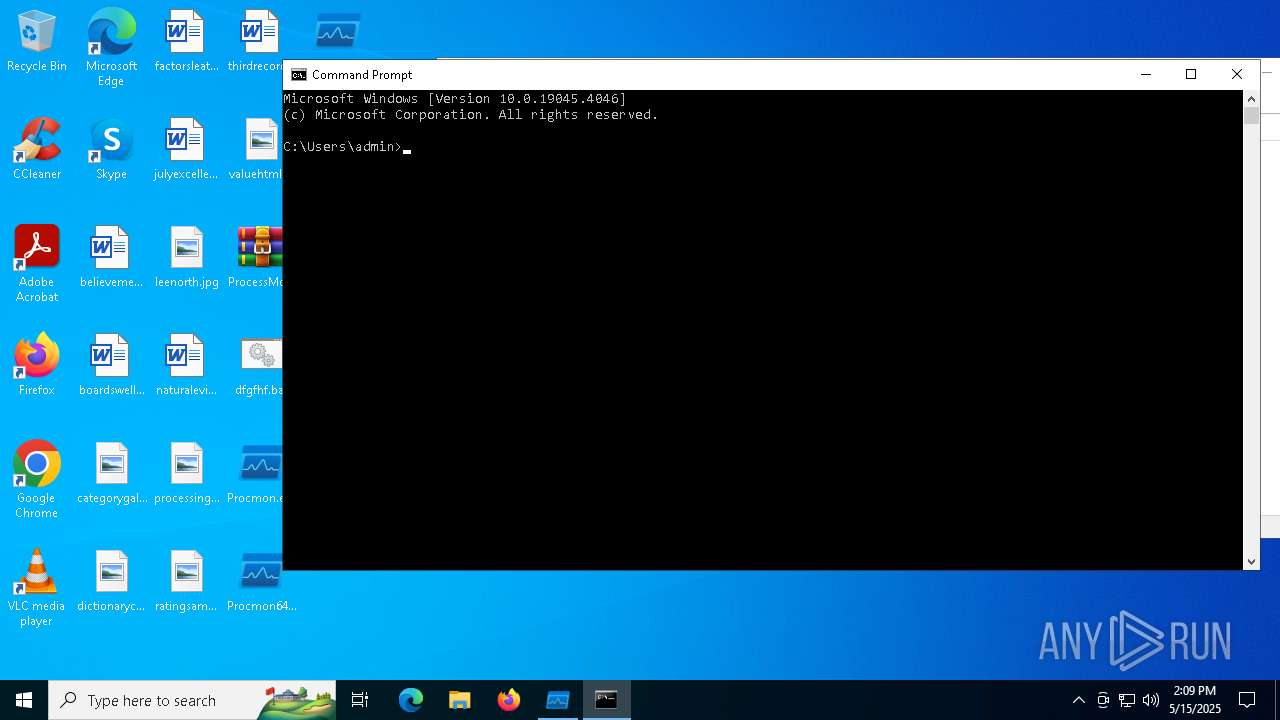1280x720 pixels.
Task: Open File Explorer from taskbar
Action: click(460, 700)
